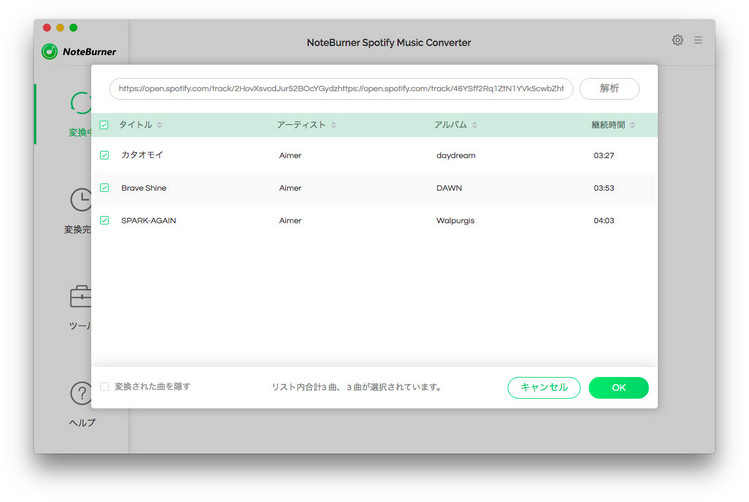The height and width of the screenshot is (502, 749).
Task: Uncheck the SPARK-AGAIN track checkbox
Action: coord(104,220)
